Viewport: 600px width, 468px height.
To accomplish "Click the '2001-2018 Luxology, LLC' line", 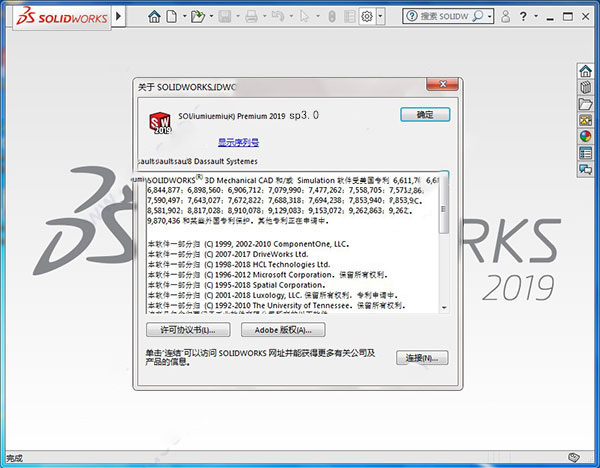I will (x=273, y=295).
